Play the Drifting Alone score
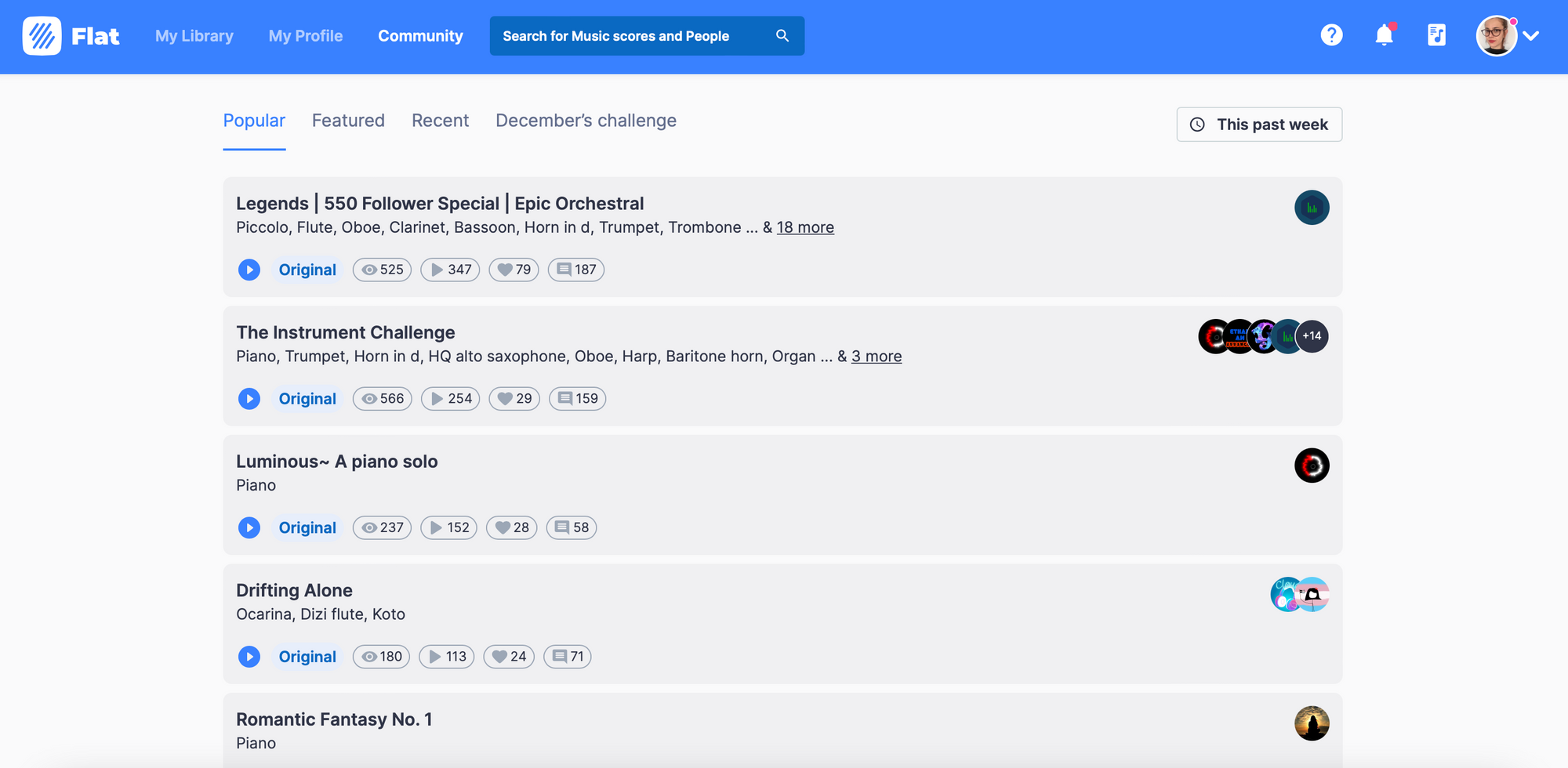Image resolution: width=1568 pixels, height=768 pixels. 249,657
